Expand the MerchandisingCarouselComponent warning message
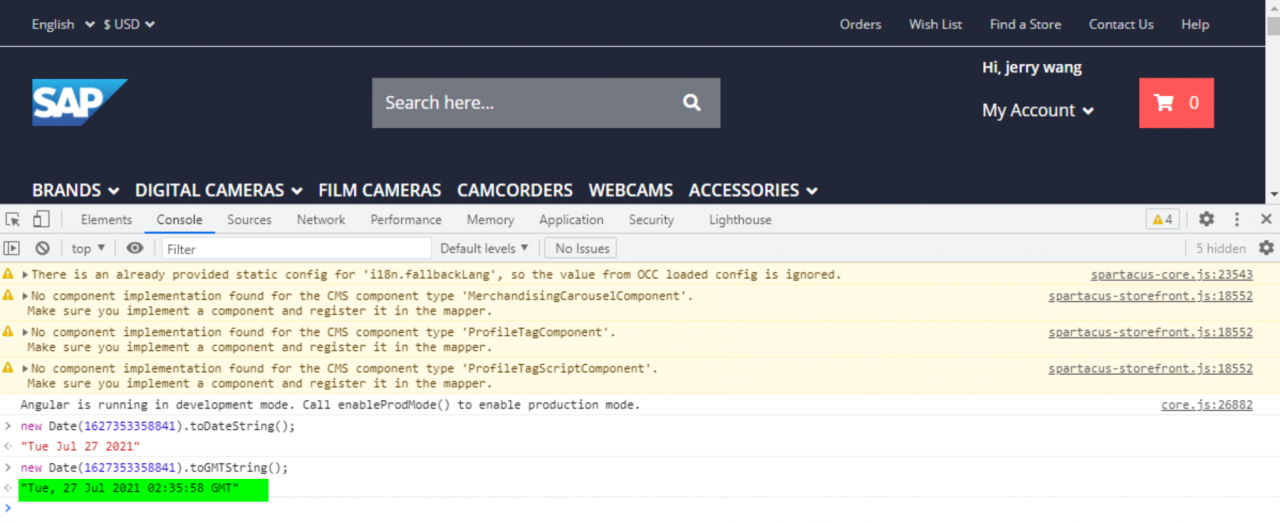Viewport: 1280px width, 523px height. (x=25, y=296)
